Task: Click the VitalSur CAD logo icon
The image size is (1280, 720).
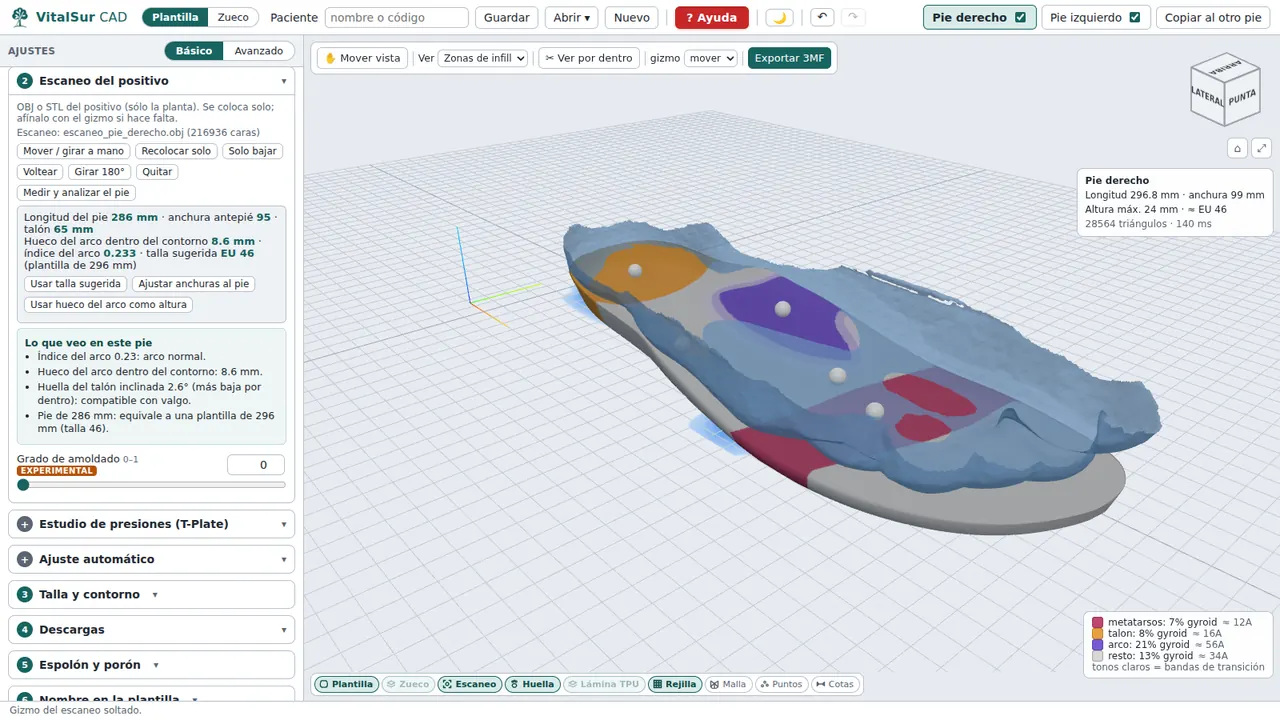Action: [x=20, y=17]
